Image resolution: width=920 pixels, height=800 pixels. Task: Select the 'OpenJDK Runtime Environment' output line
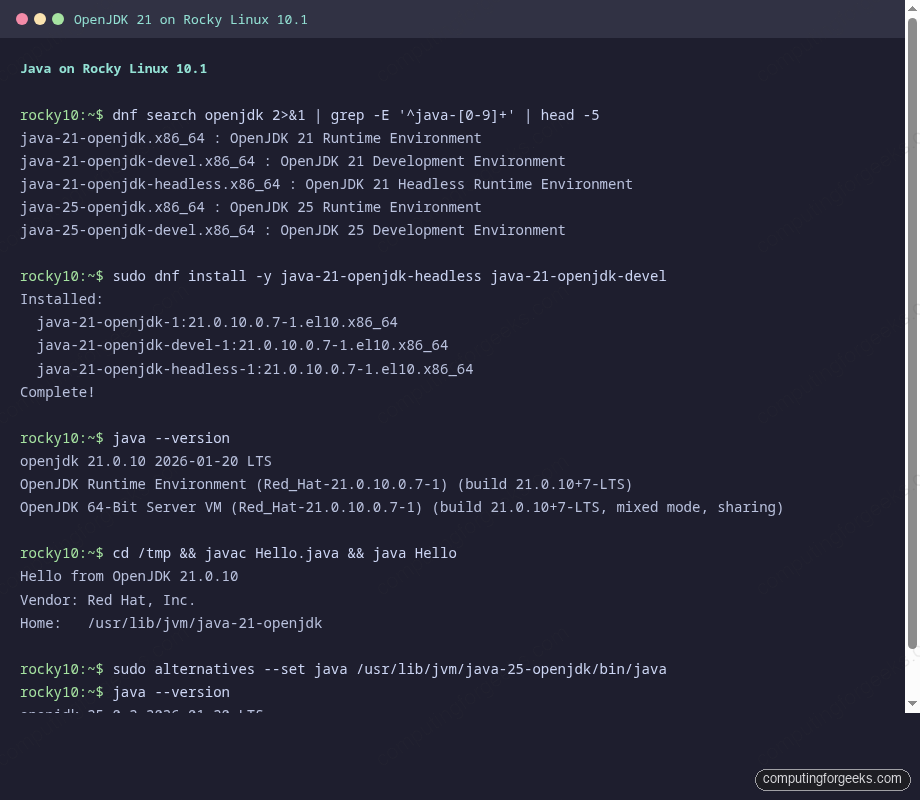326,484
